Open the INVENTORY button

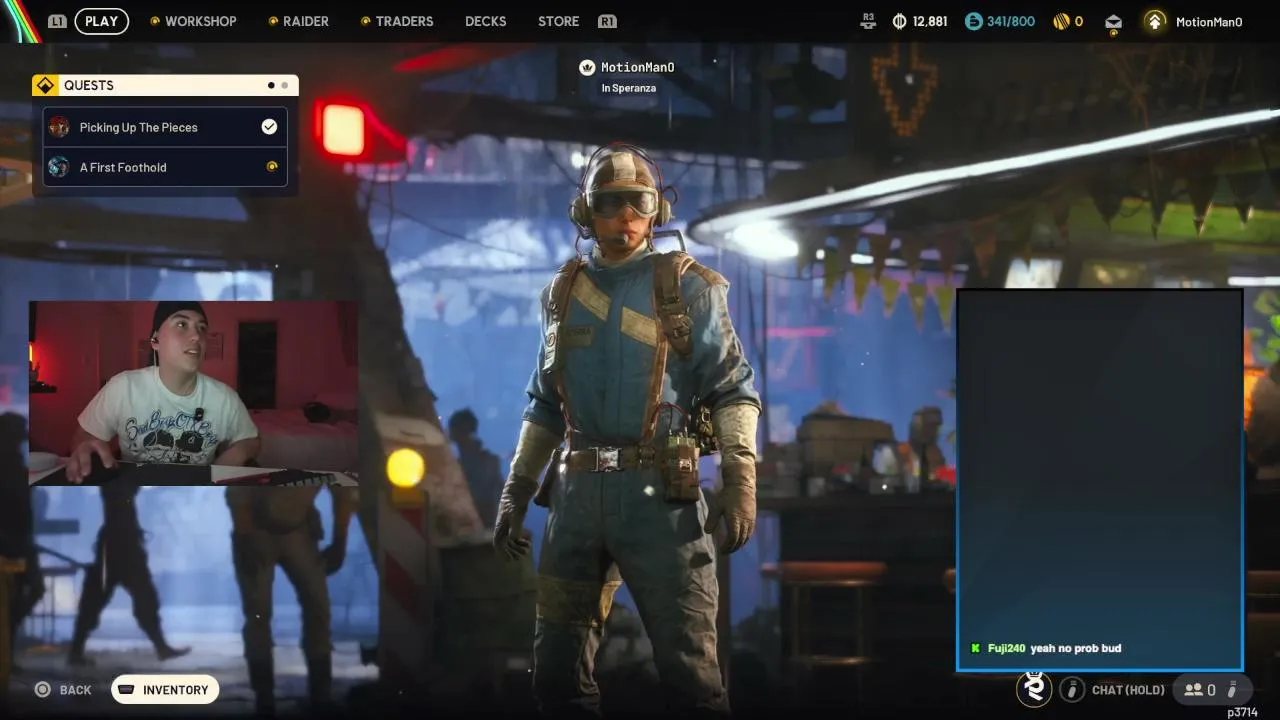[x=165, y=690]
